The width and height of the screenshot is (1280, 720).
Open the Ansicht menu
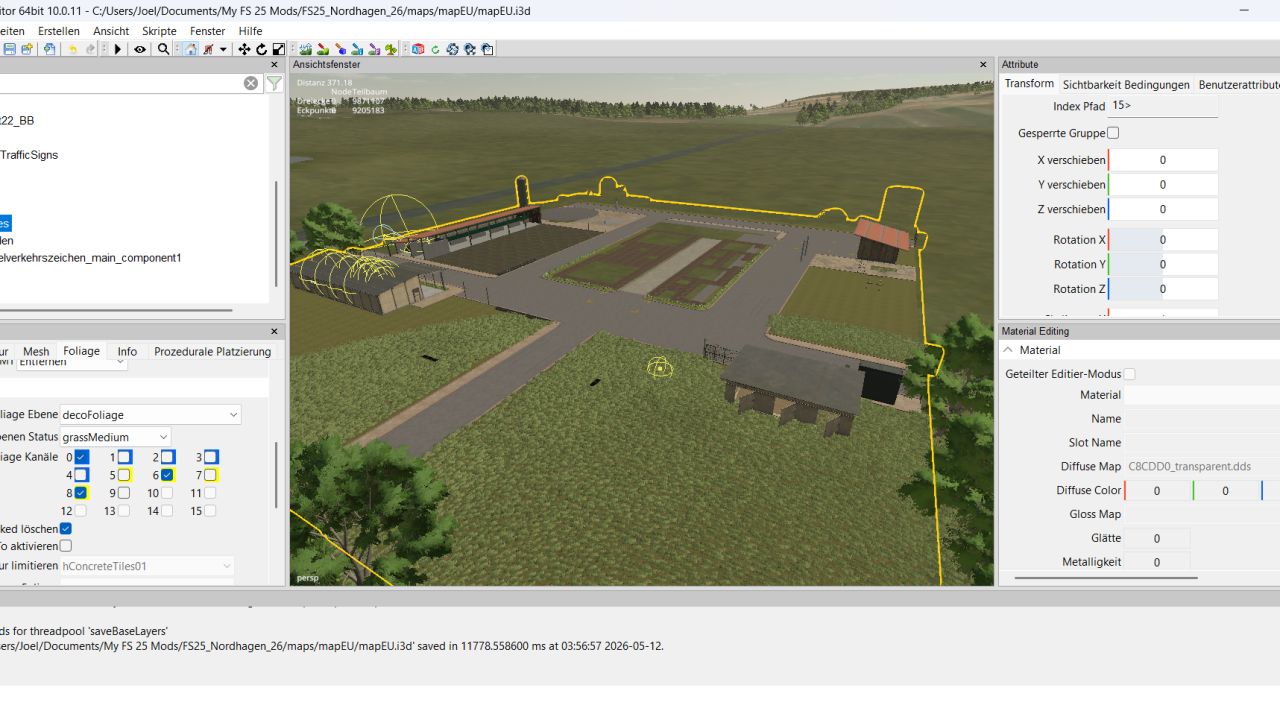pyautogui.click(x=111, y=31)
